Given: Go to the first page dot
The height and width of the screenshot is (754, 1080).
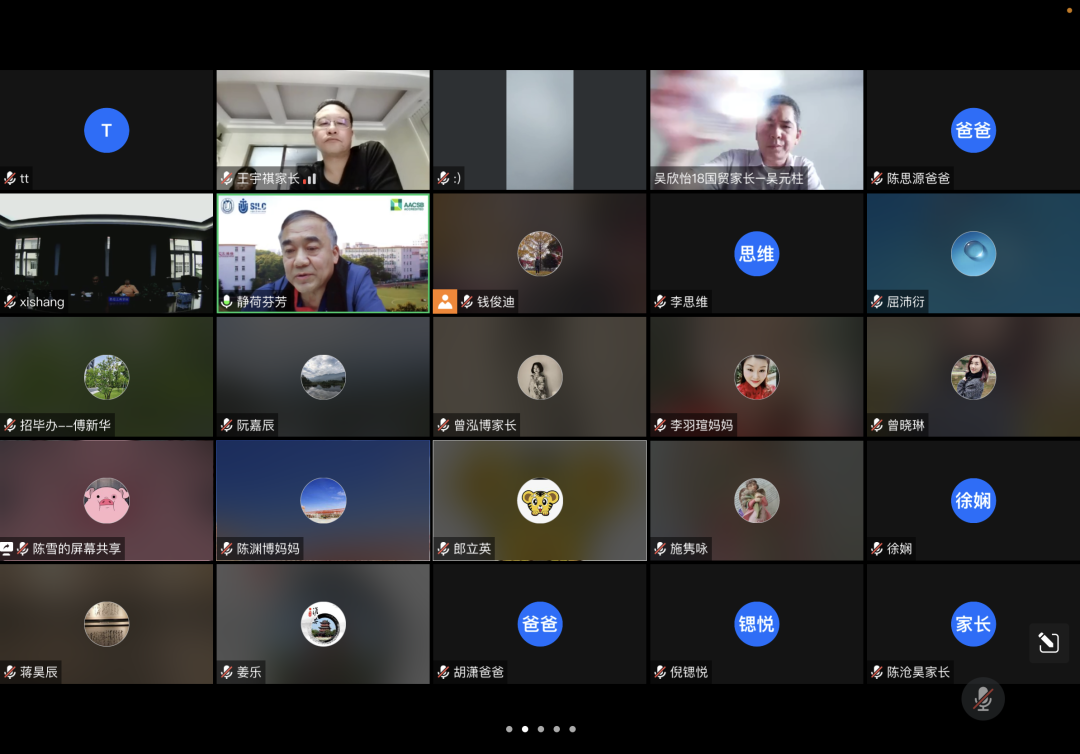Looking at the screenshot, I should (x=509, y=729).
